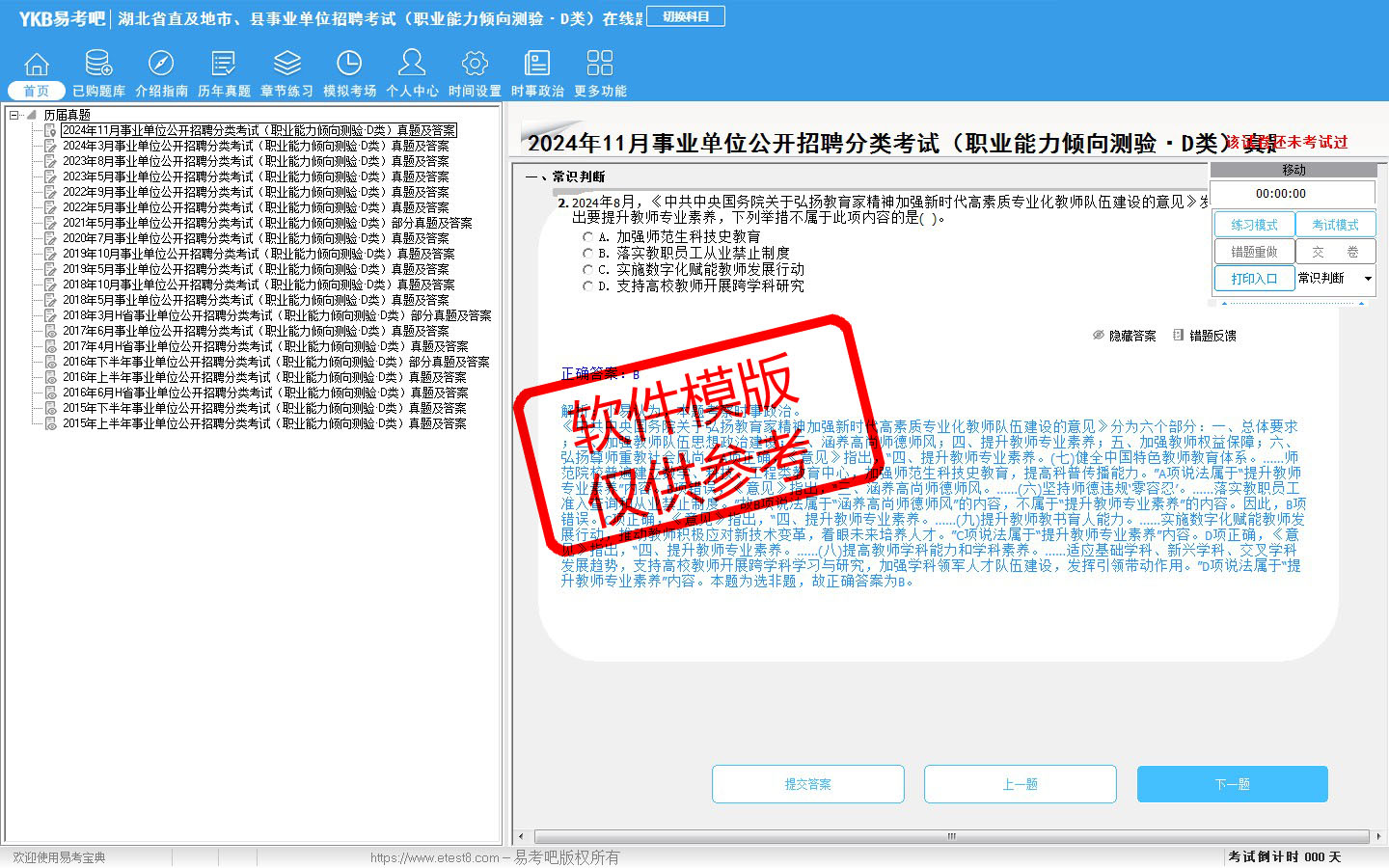Open the 2017年4月H省 exam tree row
This screenshot has width=1389, height=868.
[265, 346]
